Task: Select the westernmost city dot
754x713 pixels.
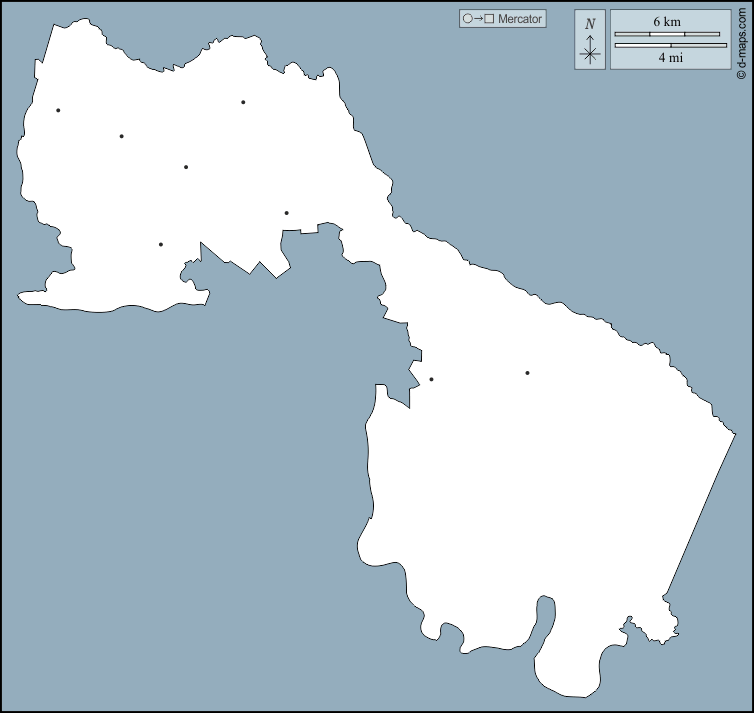Action: click(58, 110)
